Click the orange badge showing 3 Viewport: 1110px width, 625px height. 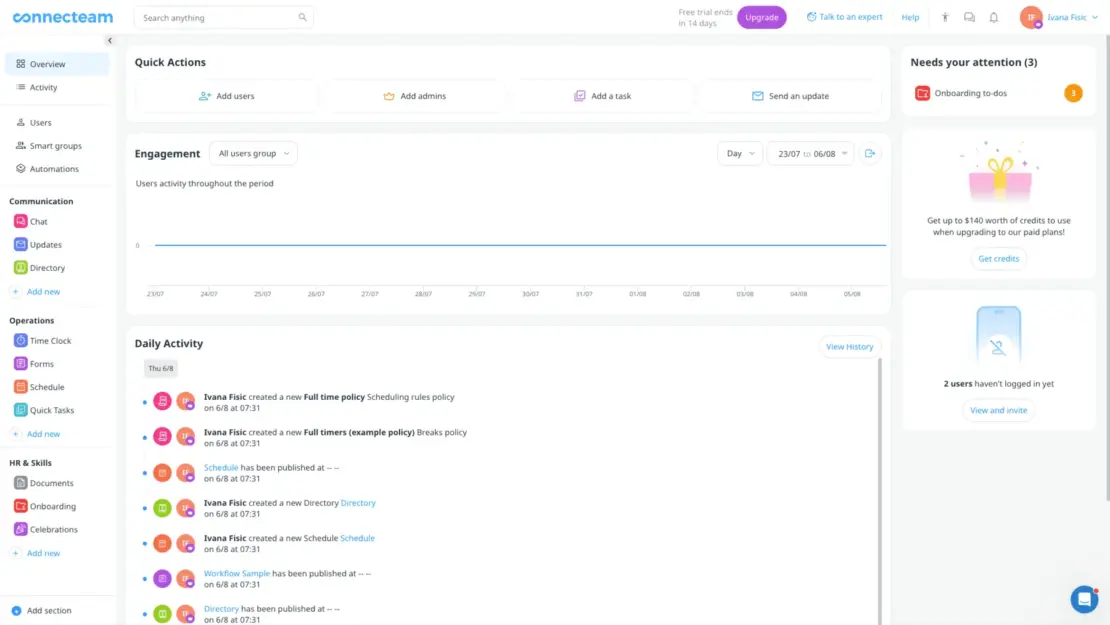pyautogui.click(x=1073, y=93)
